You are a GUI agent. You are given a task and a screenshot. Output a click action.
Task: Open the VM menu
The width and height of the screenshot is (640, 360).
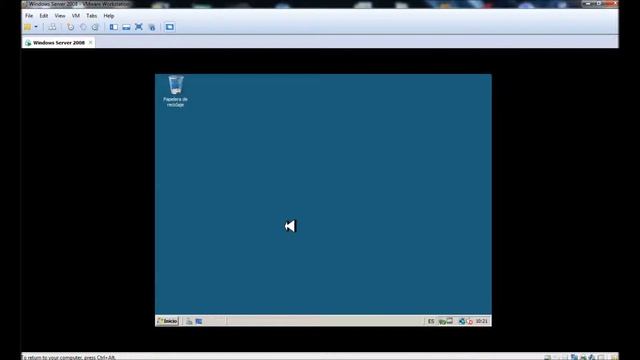[76, 16]
